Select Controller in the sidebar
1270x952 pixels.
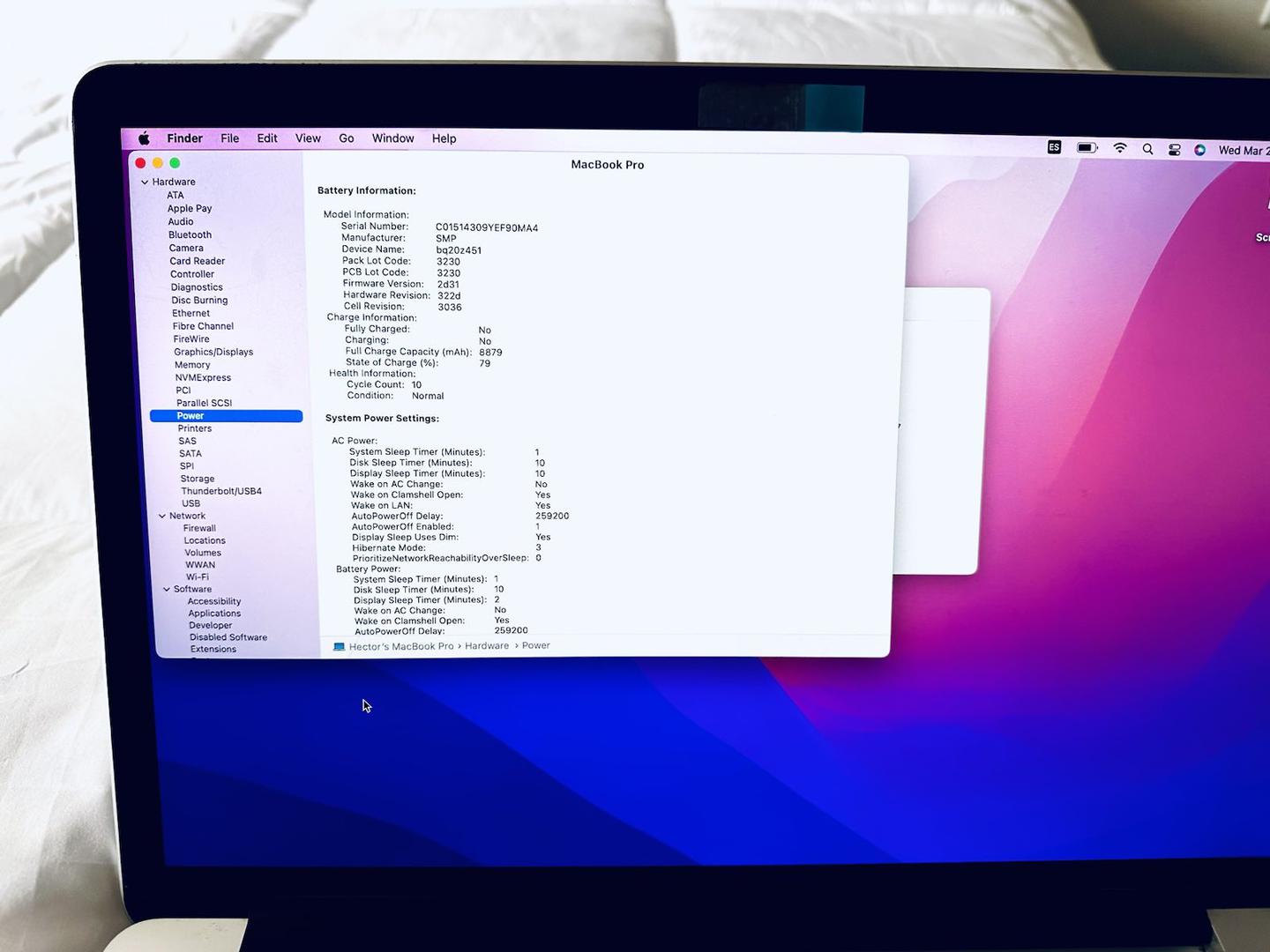[x=192, y=274]
